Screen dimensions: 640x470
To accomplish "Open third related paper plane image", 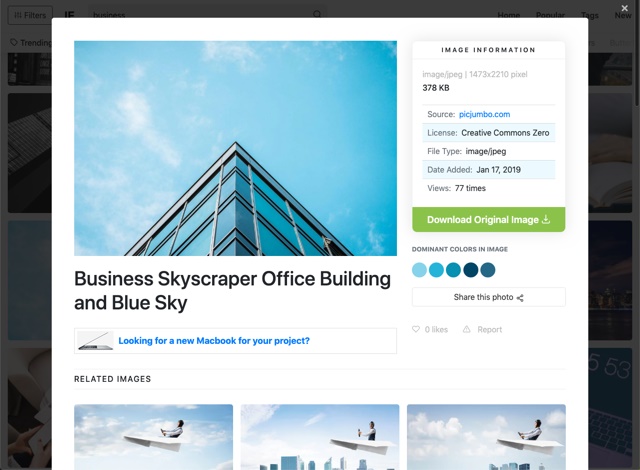I will (x=486, y=437).
